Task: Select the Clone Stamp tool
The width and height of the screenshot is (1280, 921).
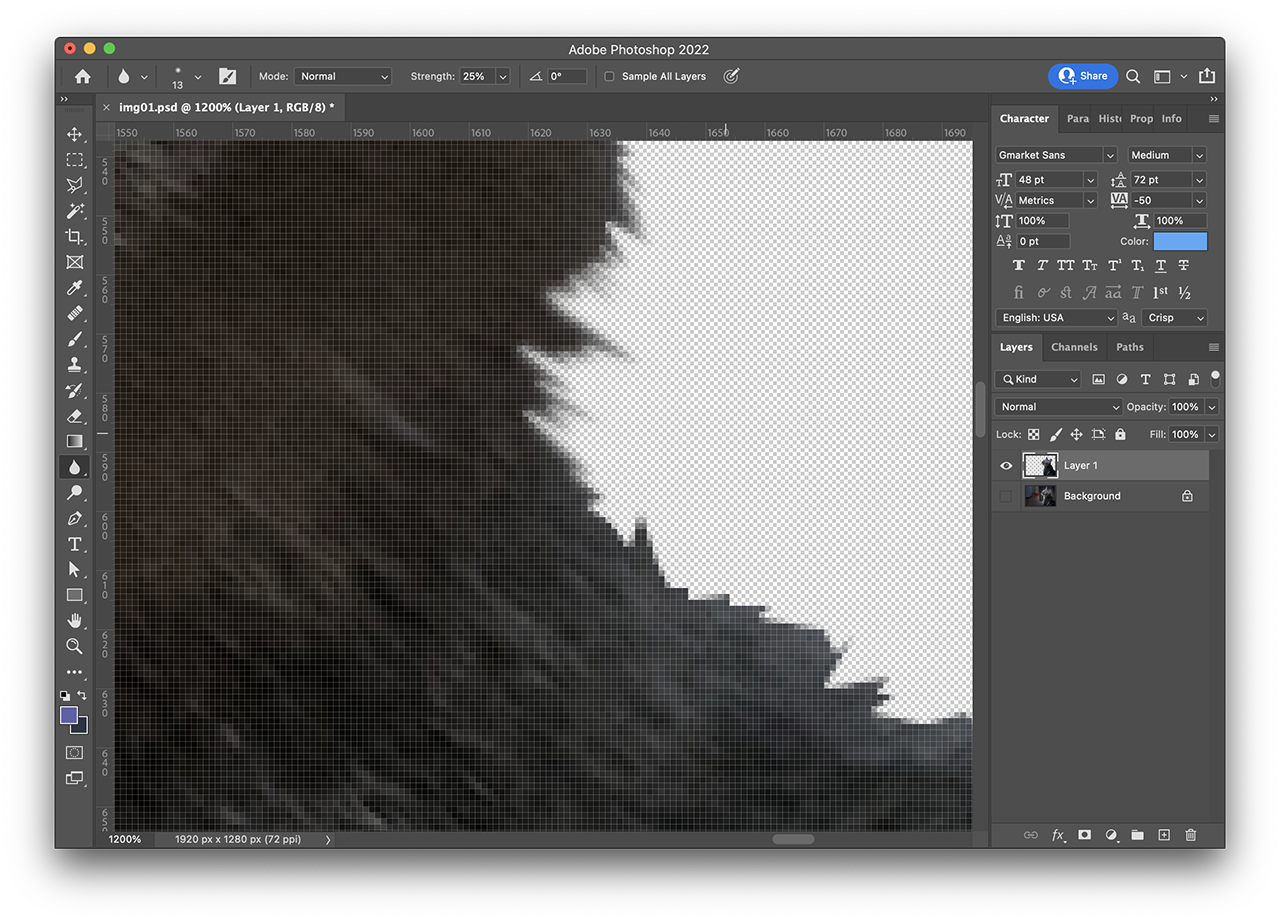Action: (x=74, y=365)
